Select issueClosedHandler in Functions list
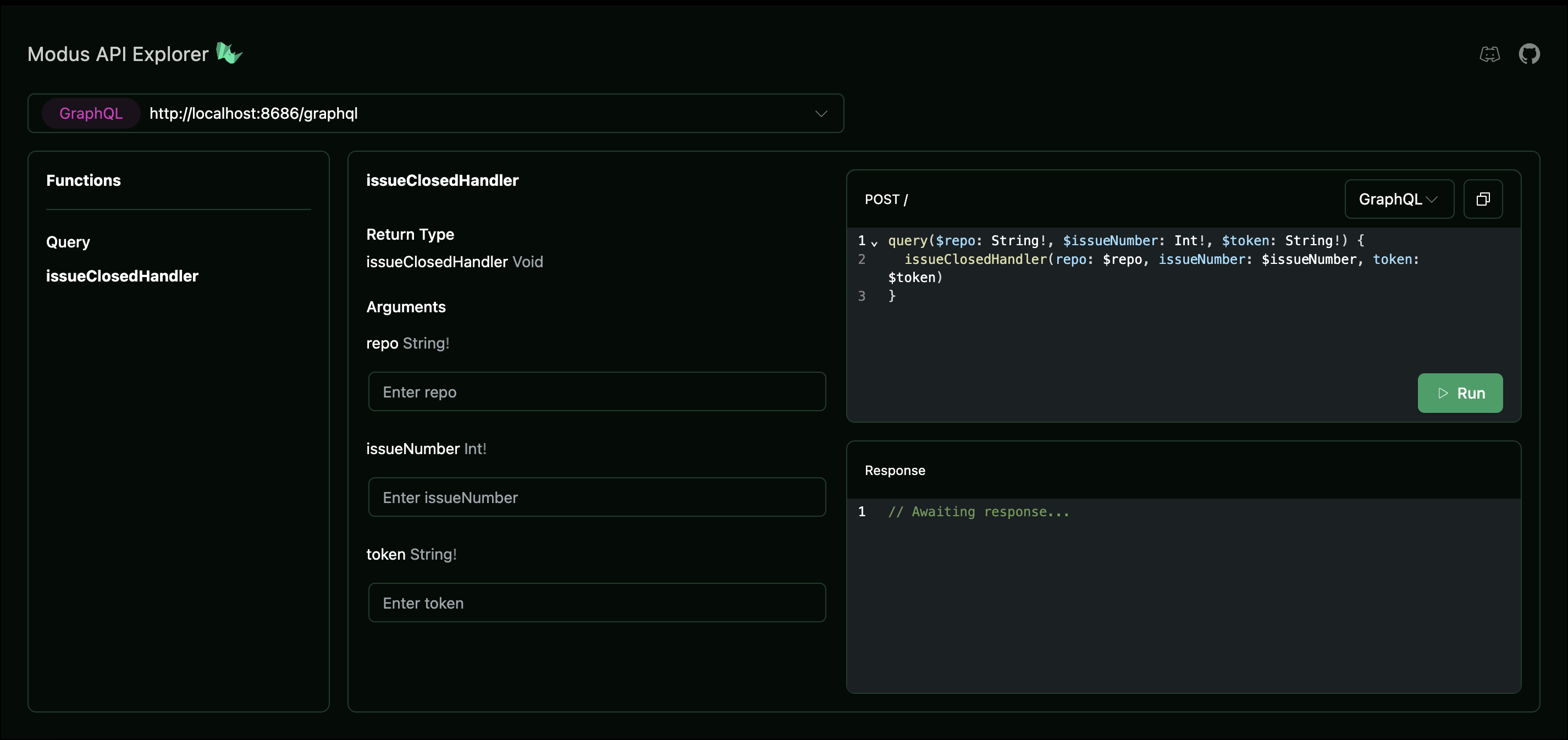The width and height of the screenshot is (1568, 740). point(123,275)
